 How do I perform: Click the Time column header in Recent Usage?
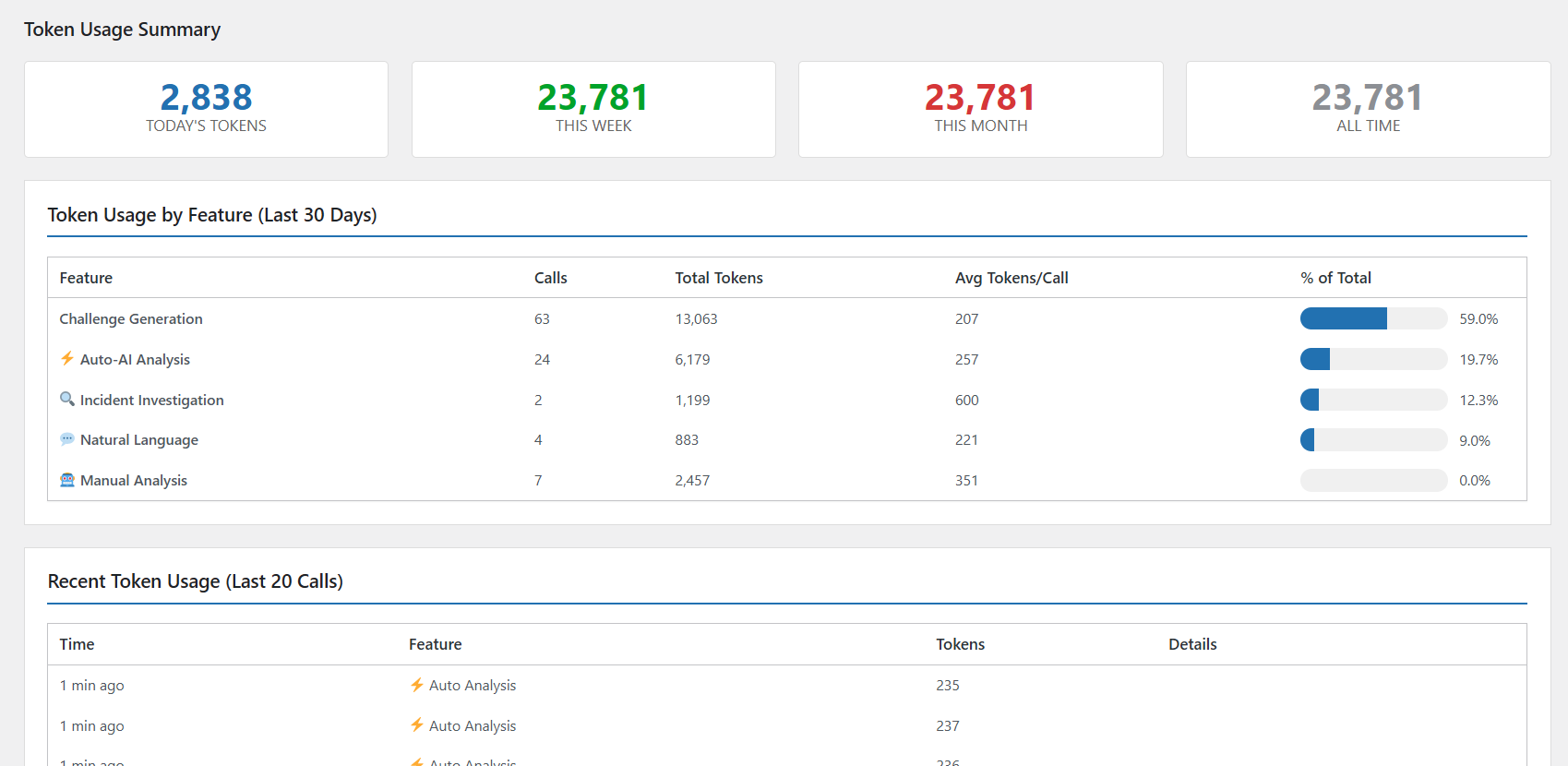pos(77,644)
